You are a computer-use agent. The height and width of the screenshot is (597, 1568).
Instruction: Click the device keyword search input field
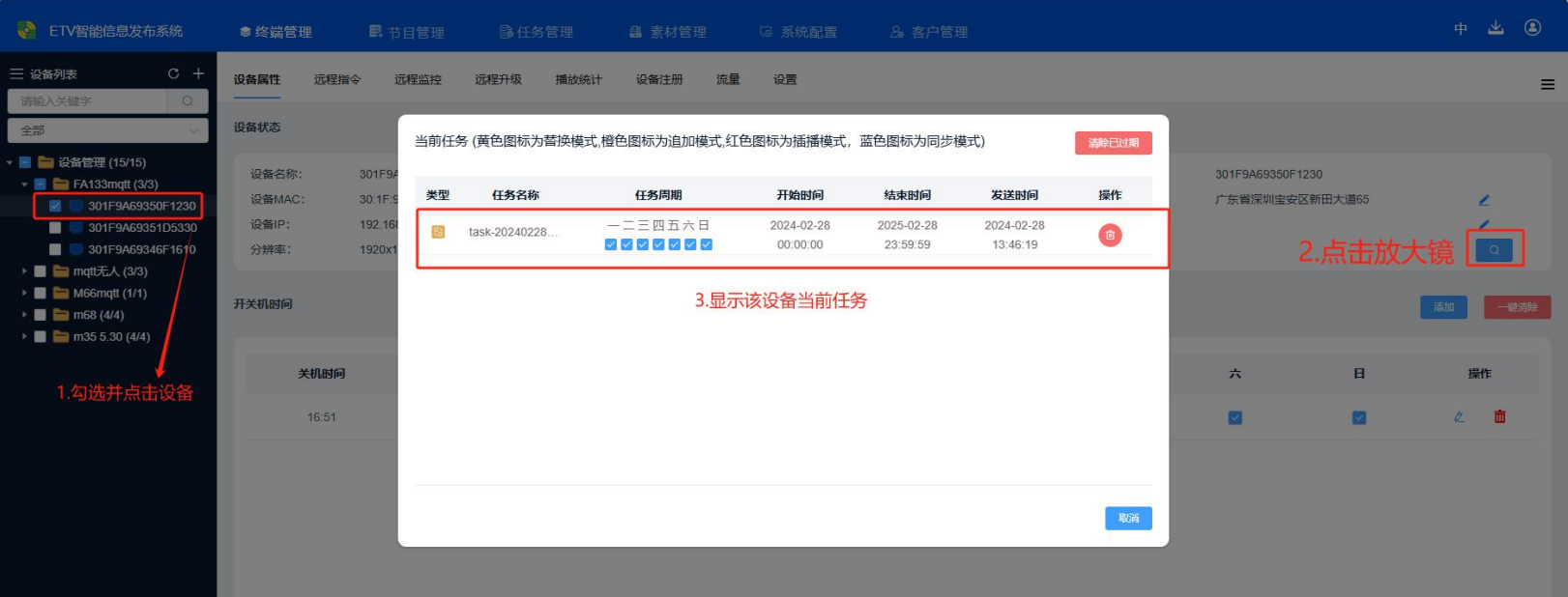(x=87, y=101)
